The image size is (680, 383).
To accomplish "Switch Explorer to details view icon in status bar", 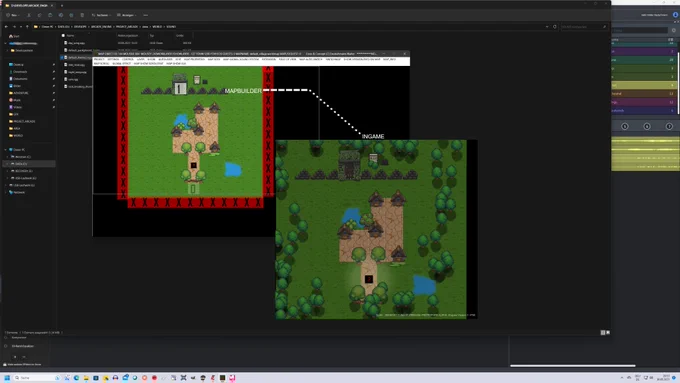I will 603,333.
